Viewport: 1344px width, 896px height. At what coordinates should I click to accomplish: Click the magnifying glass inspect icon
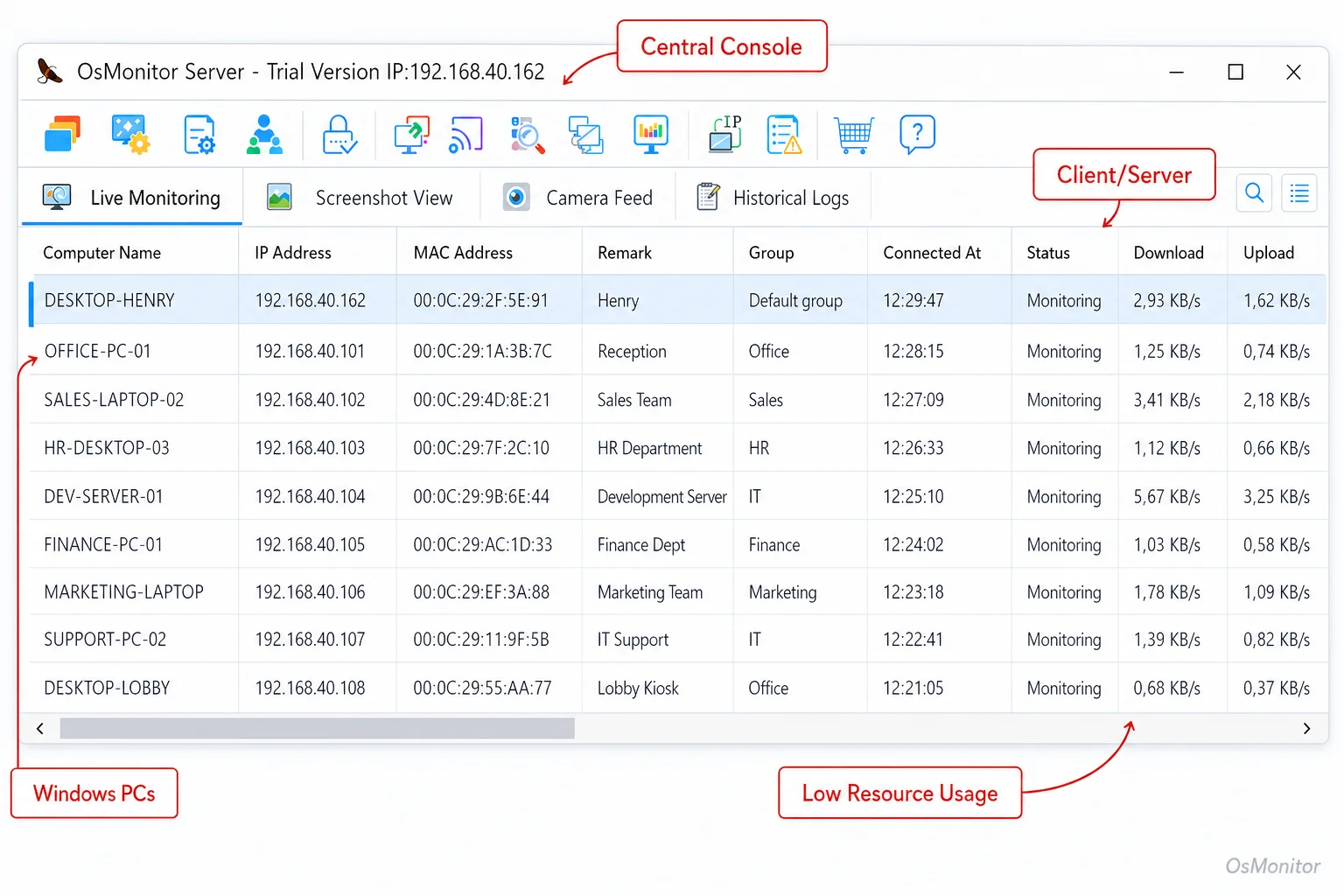528,135
